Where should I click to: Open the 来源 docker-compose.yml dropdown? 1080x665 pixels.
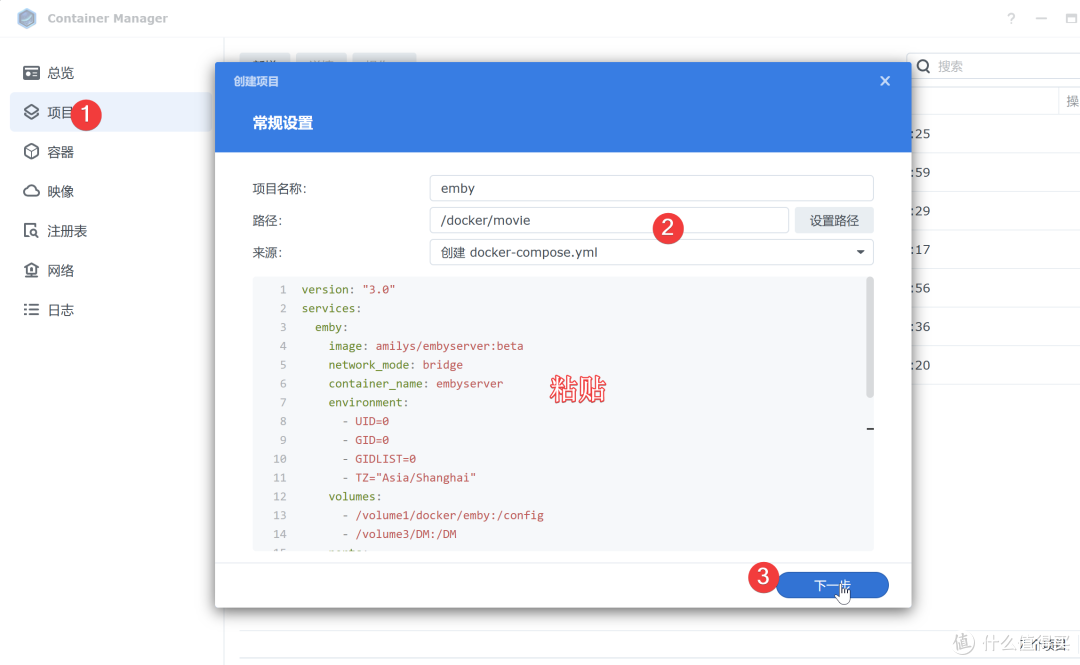point(652,252)
